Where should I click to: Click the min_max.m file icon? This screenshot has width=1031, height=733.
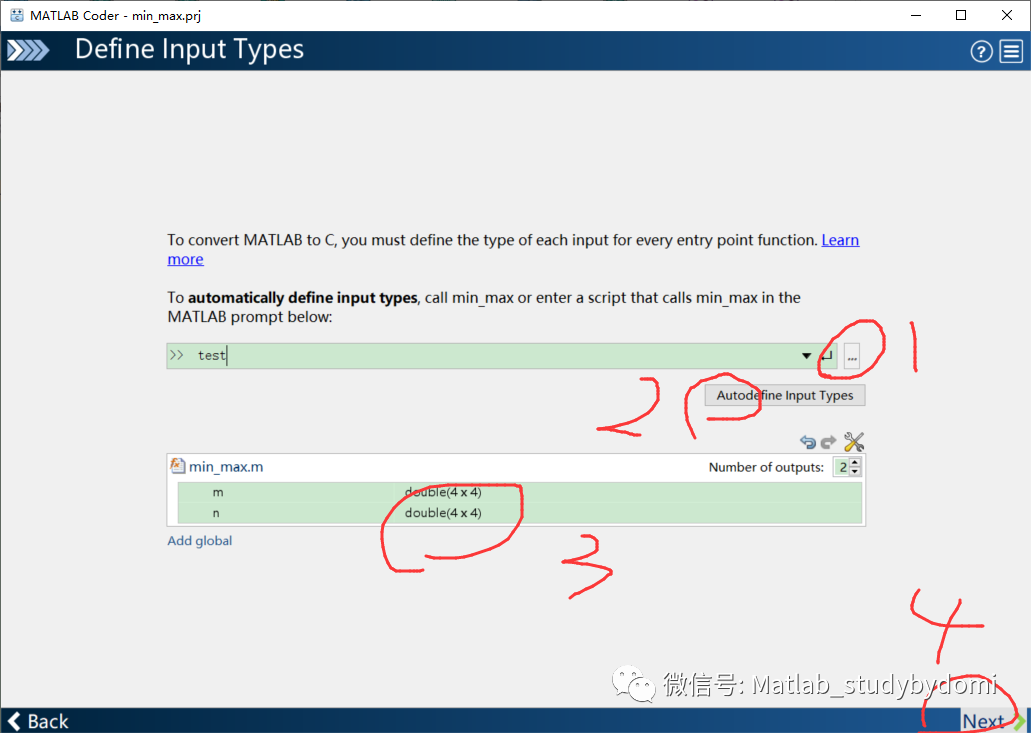point(178,466)
